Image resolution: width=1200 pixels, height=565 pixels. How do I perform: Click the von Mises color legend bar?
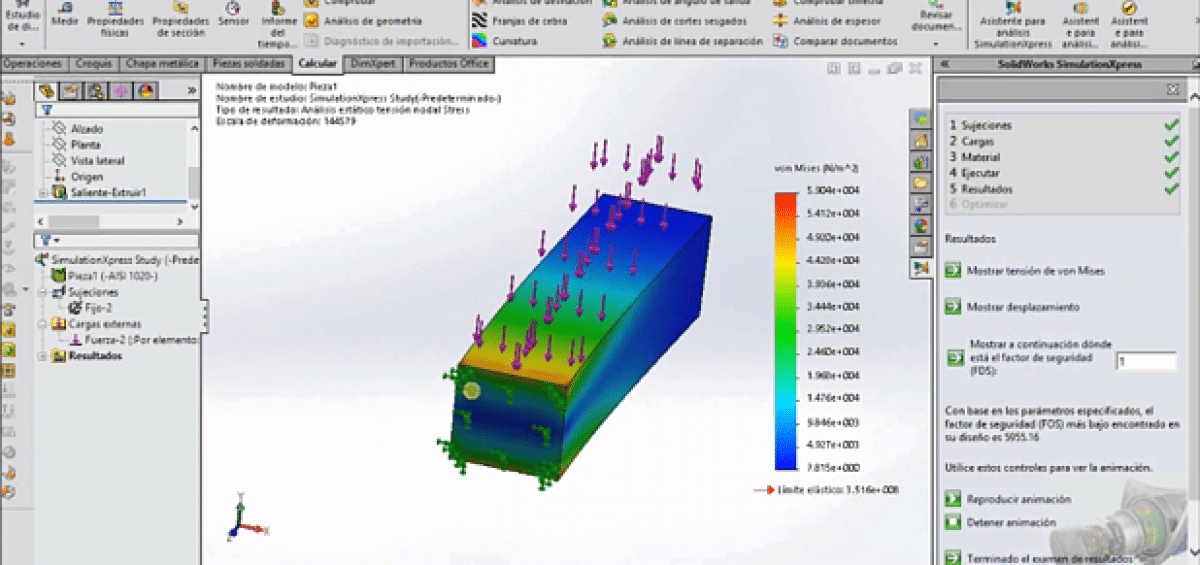[x=787, y=330]
